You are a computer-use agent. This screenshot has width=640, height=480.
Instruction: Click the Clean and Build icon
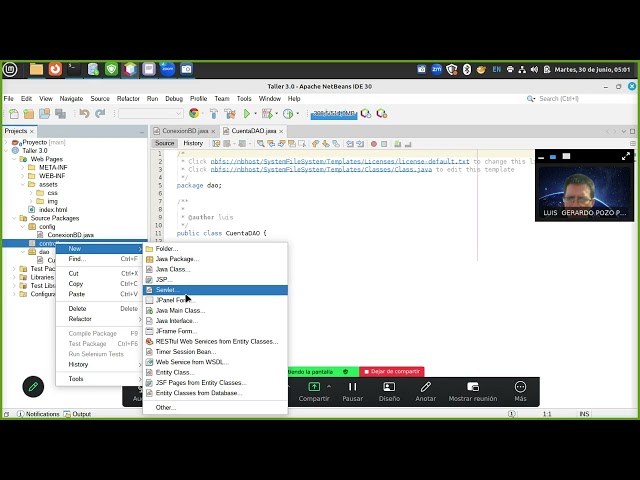[x=230, y=113]
